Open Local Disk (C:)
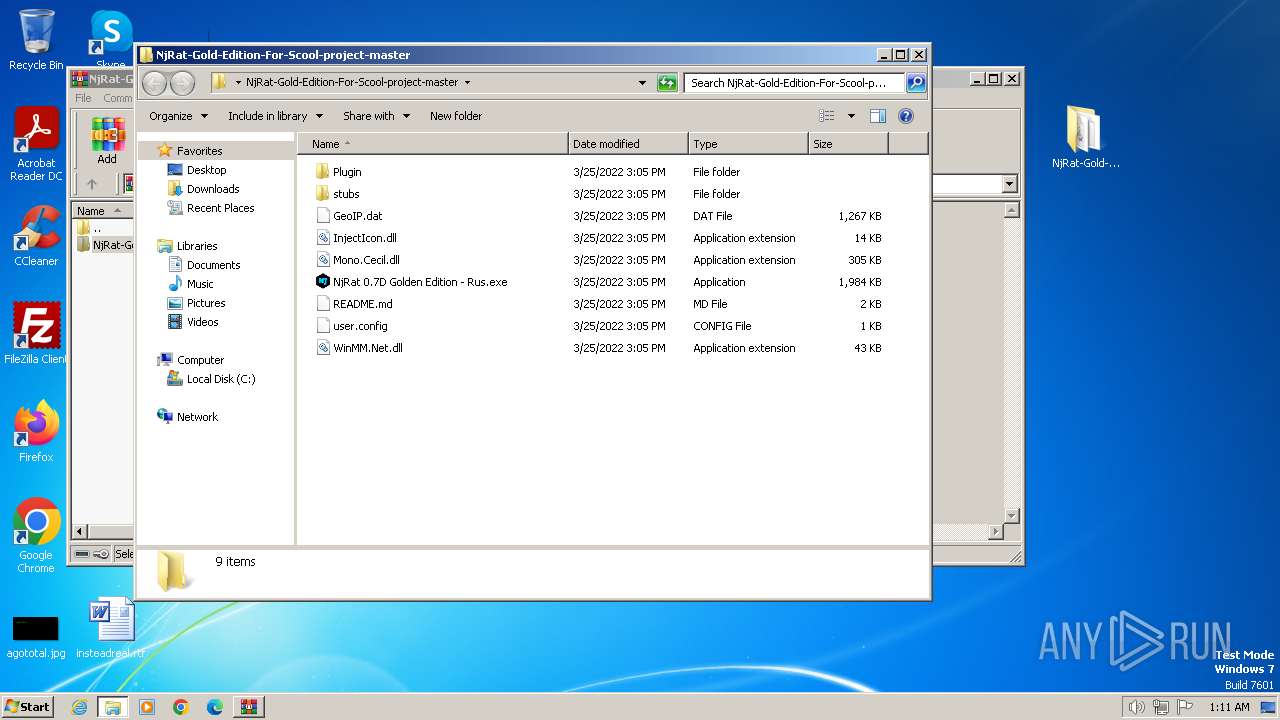The image size is (1280, 720). pos(220,379)
